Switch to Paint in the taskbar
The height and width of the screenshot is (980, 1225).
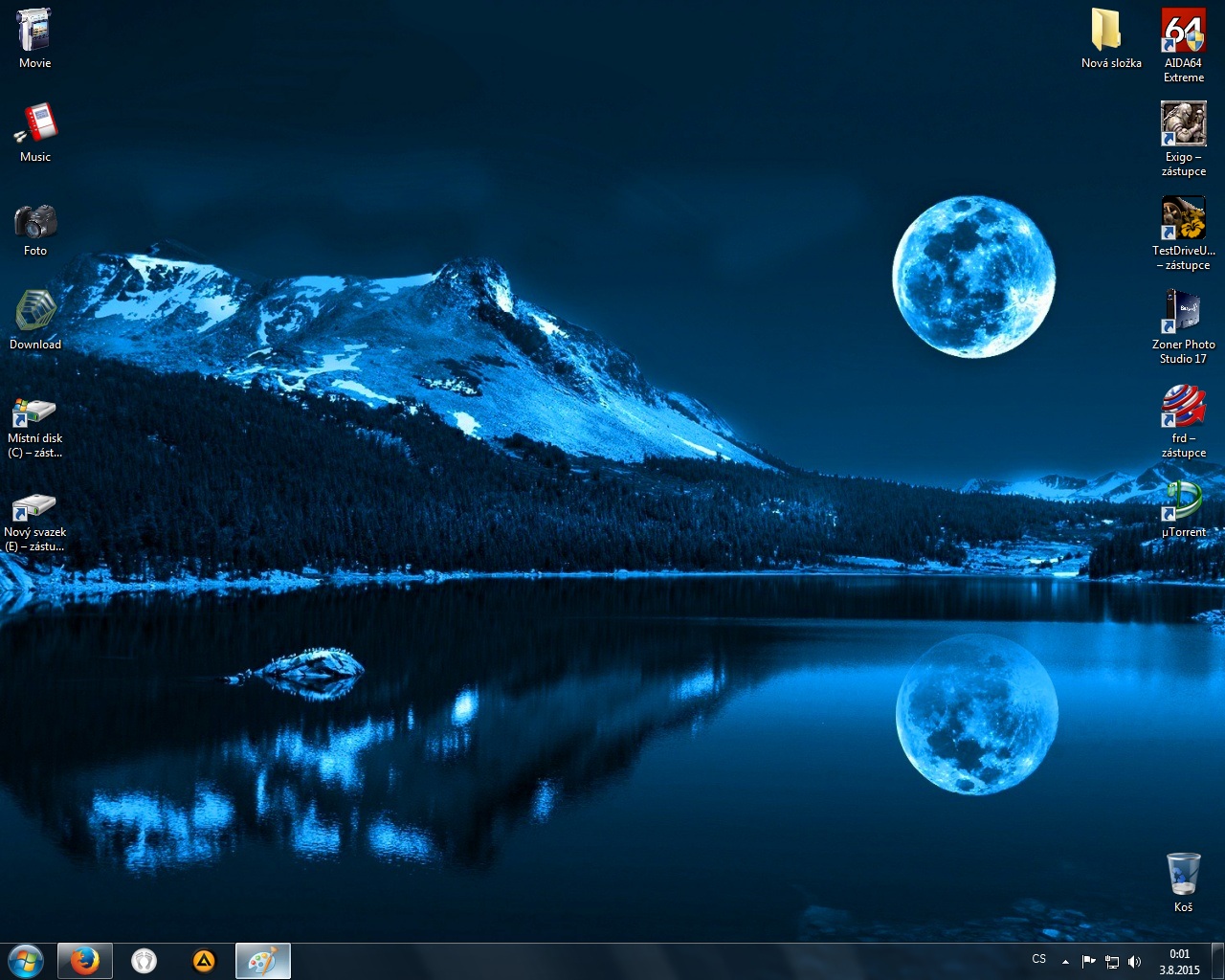(x=263, y=961)
